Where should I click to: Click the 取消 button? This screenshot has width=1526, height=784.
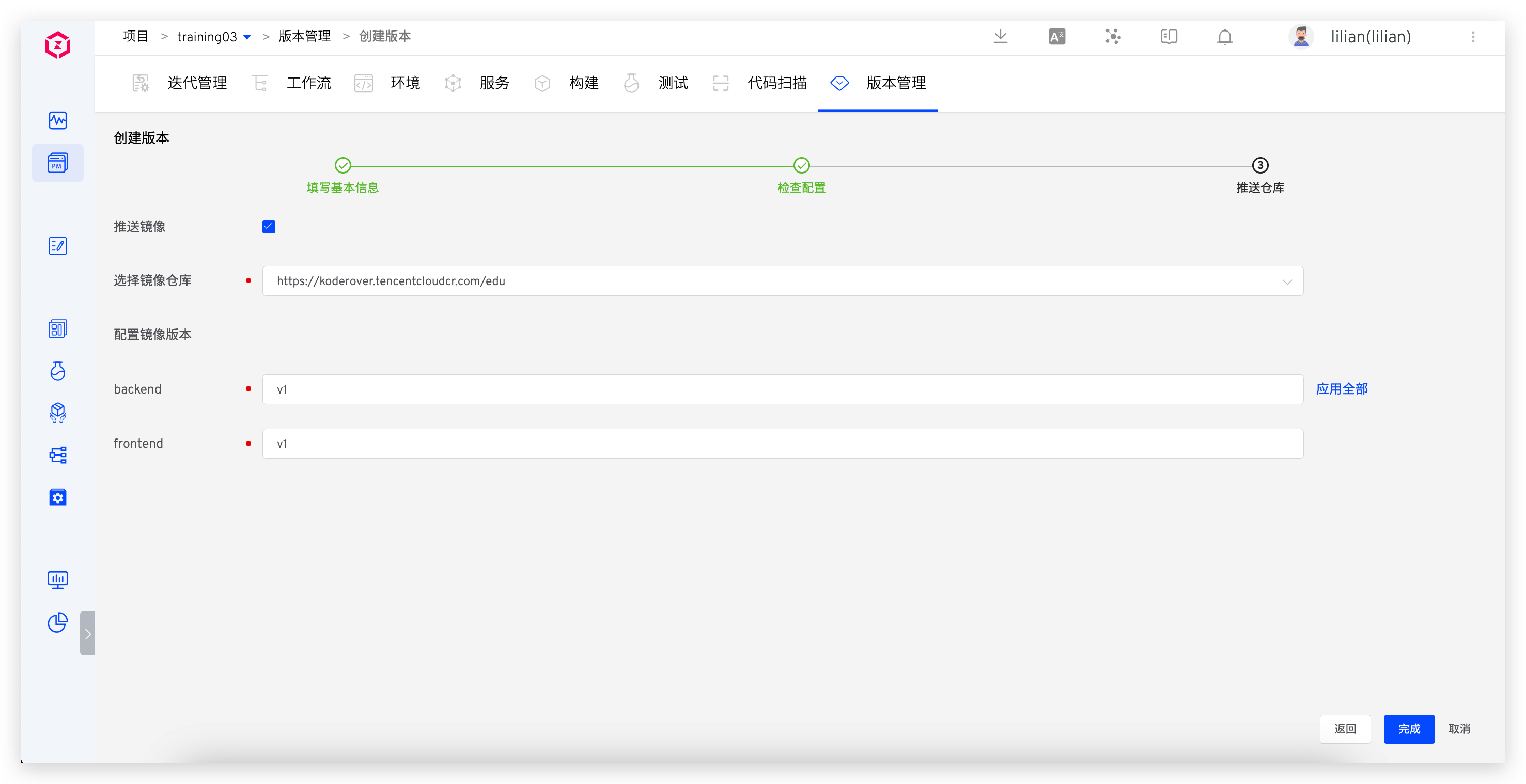pos(1459,729)
